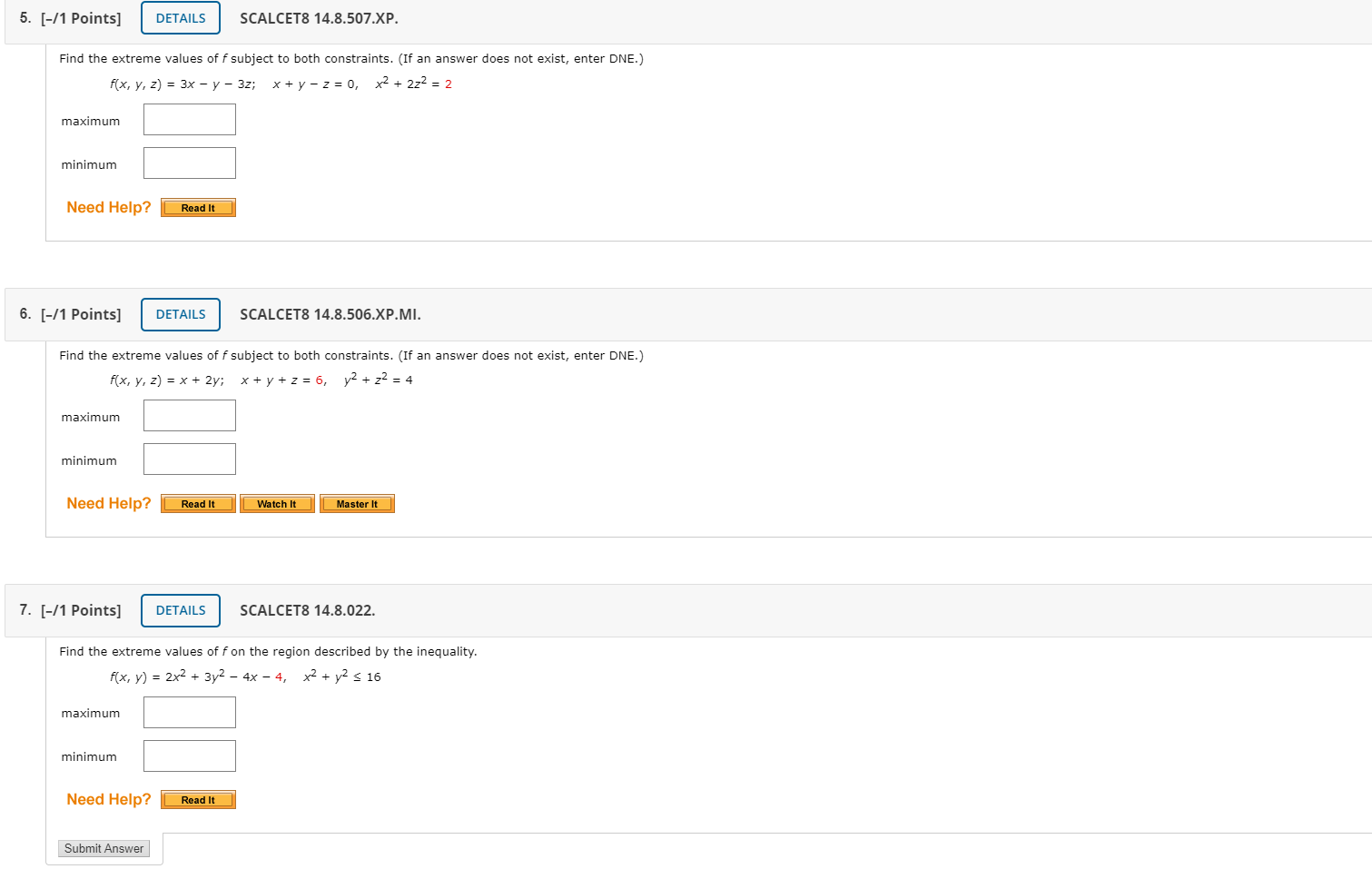
Task: Click the Need Help link in problem 6
Action: point(108,503)
